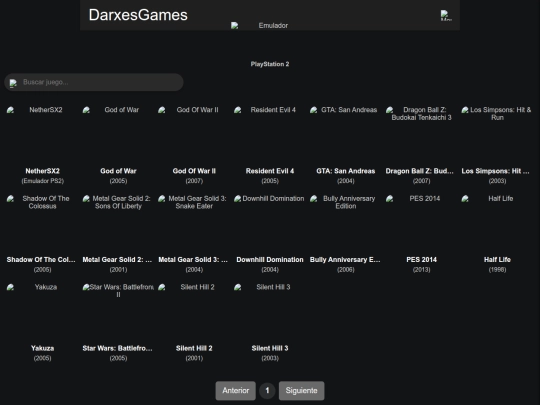Open GTA: San Andreas cover image
Image resolution: width=540 pixels, height=405 pixels.
[345, 134]
